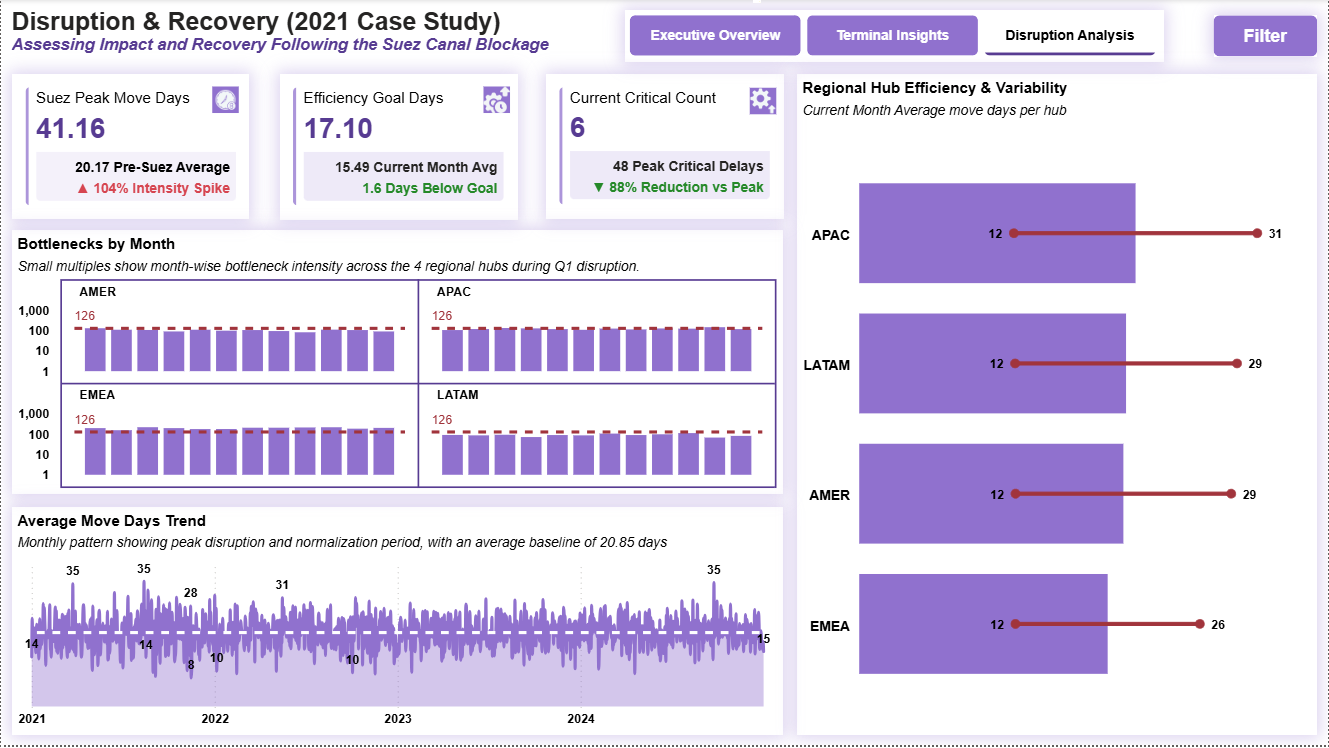Click the AMER small multiple panel title

[x=97, y=292]
